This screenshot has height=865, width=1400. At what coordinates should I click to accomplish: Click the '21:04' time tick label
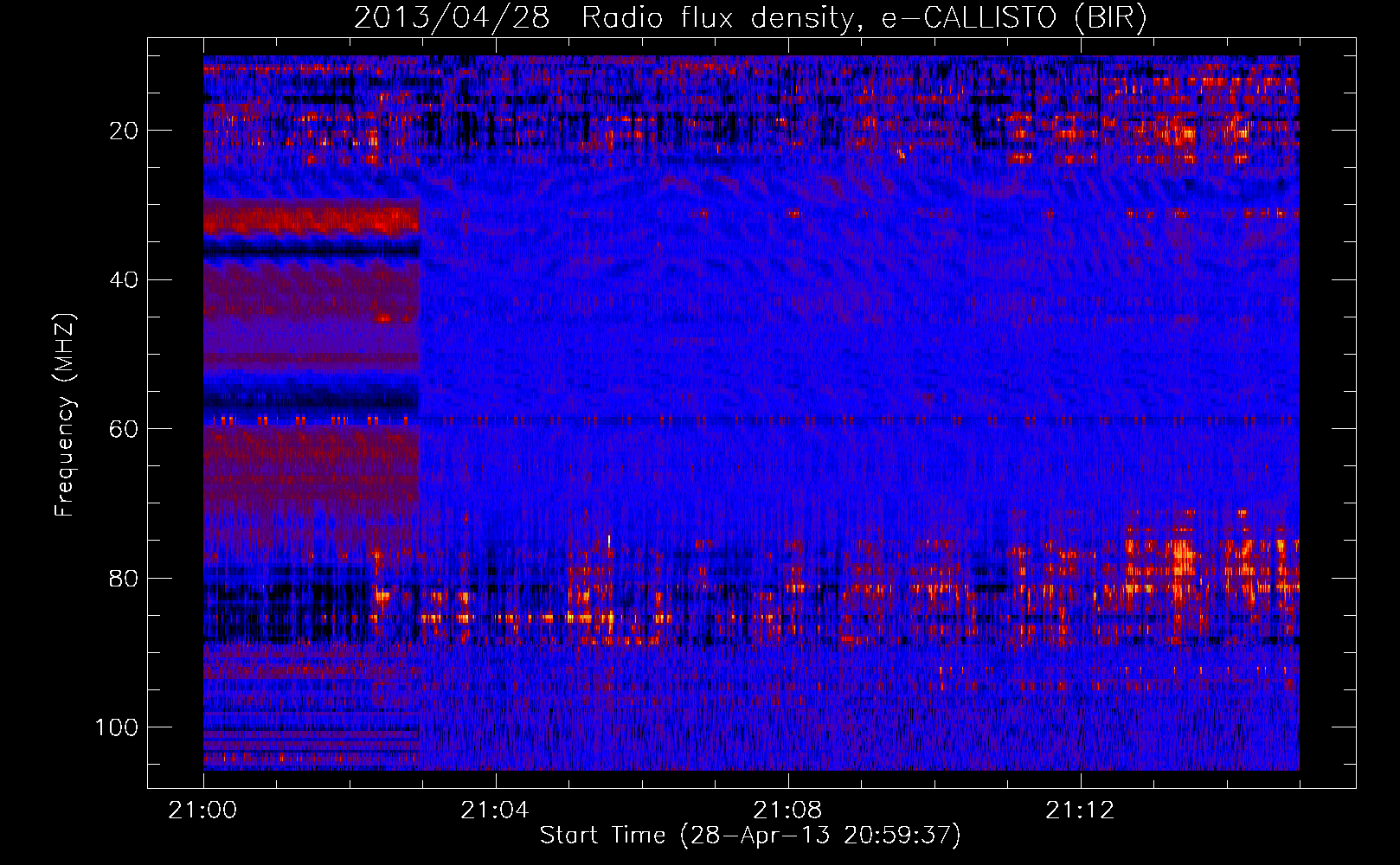tap(495, 811)
